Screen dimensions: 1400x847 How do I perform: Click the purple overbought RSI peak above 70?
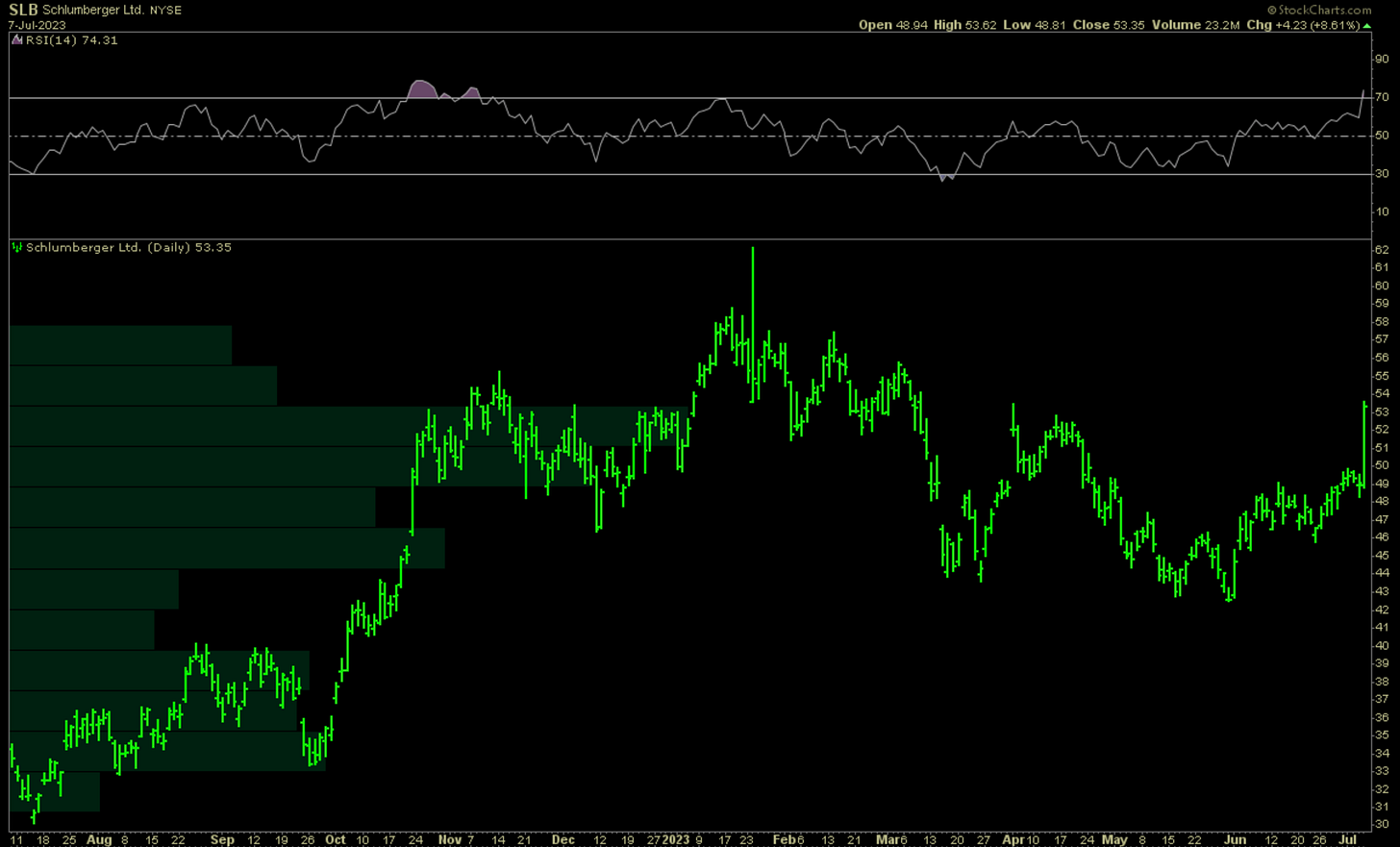(x=421, y=89)
